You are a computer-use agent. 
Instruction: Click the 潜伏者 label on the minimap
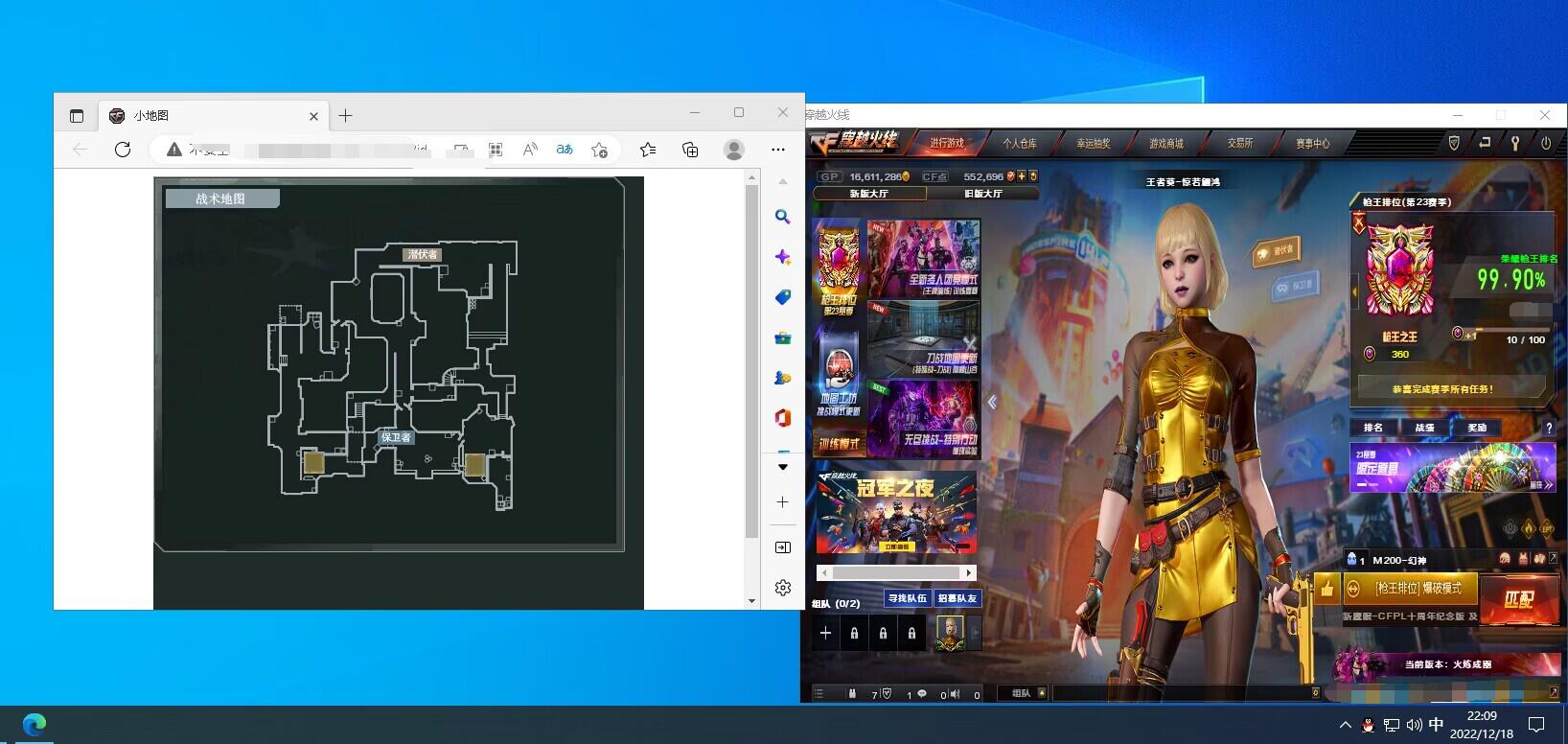(423, 254)
